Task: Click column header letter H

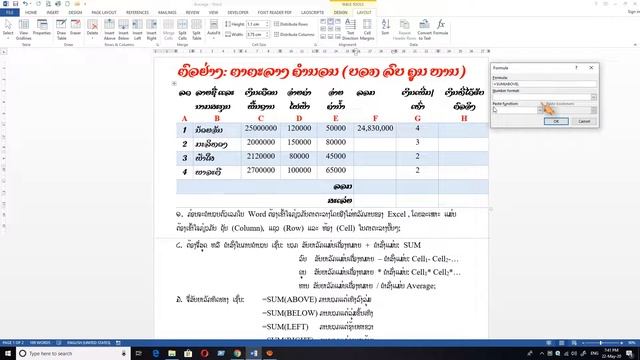Action: point(464,118)
